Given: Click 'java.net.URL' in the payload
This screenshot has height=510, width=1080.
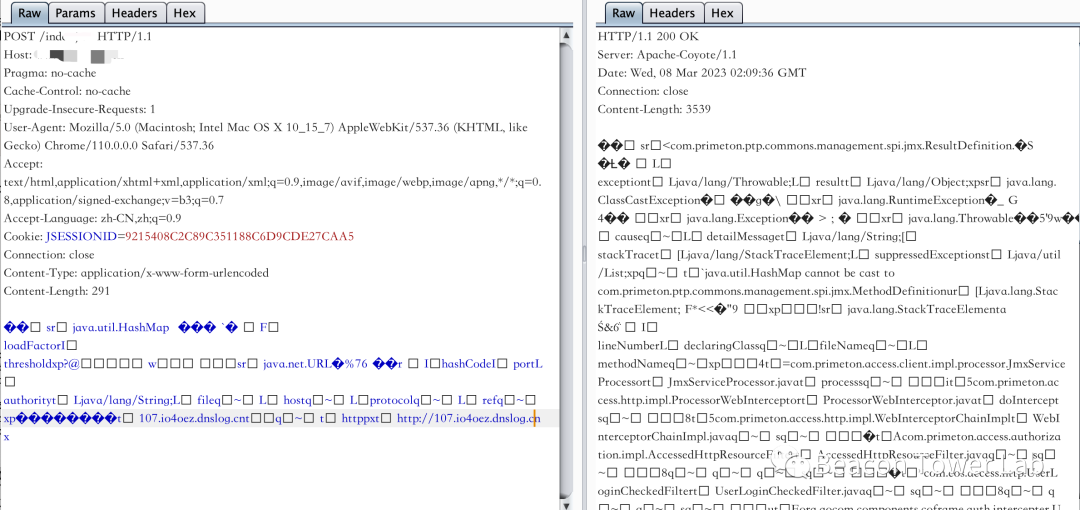Looking at the screenshot, I should coord(296,364).
